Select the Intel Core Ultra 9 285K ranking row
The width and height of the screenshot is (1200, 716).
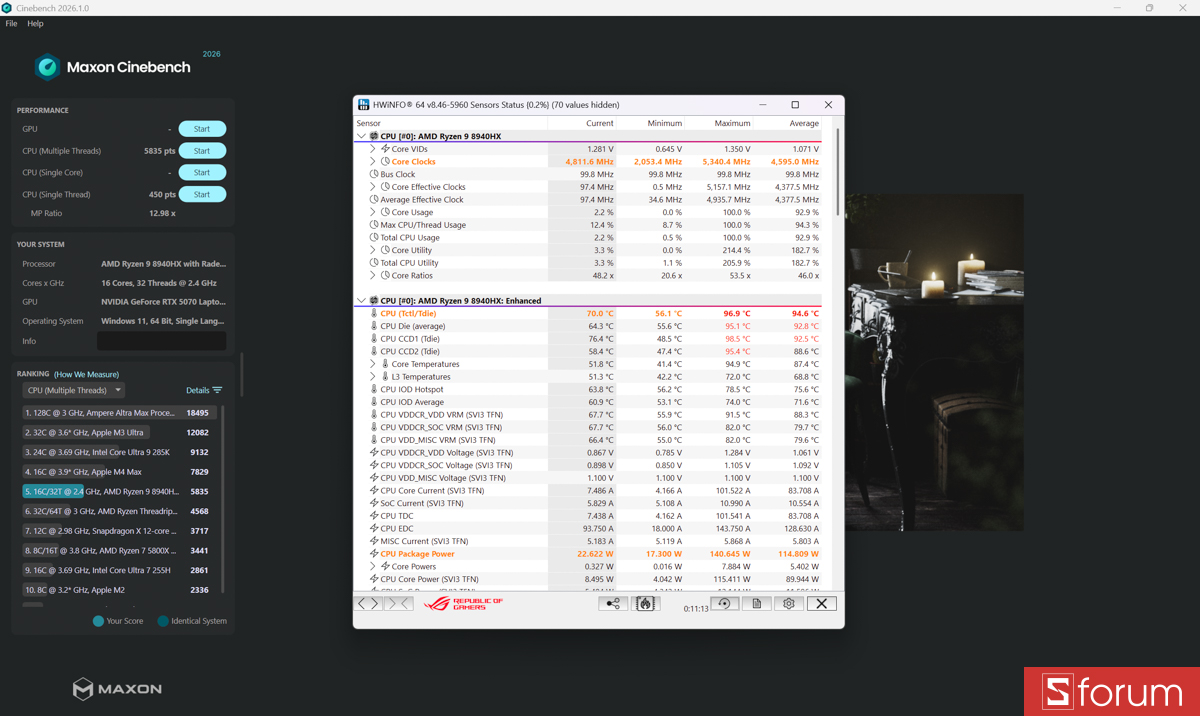tap(118, 452)
